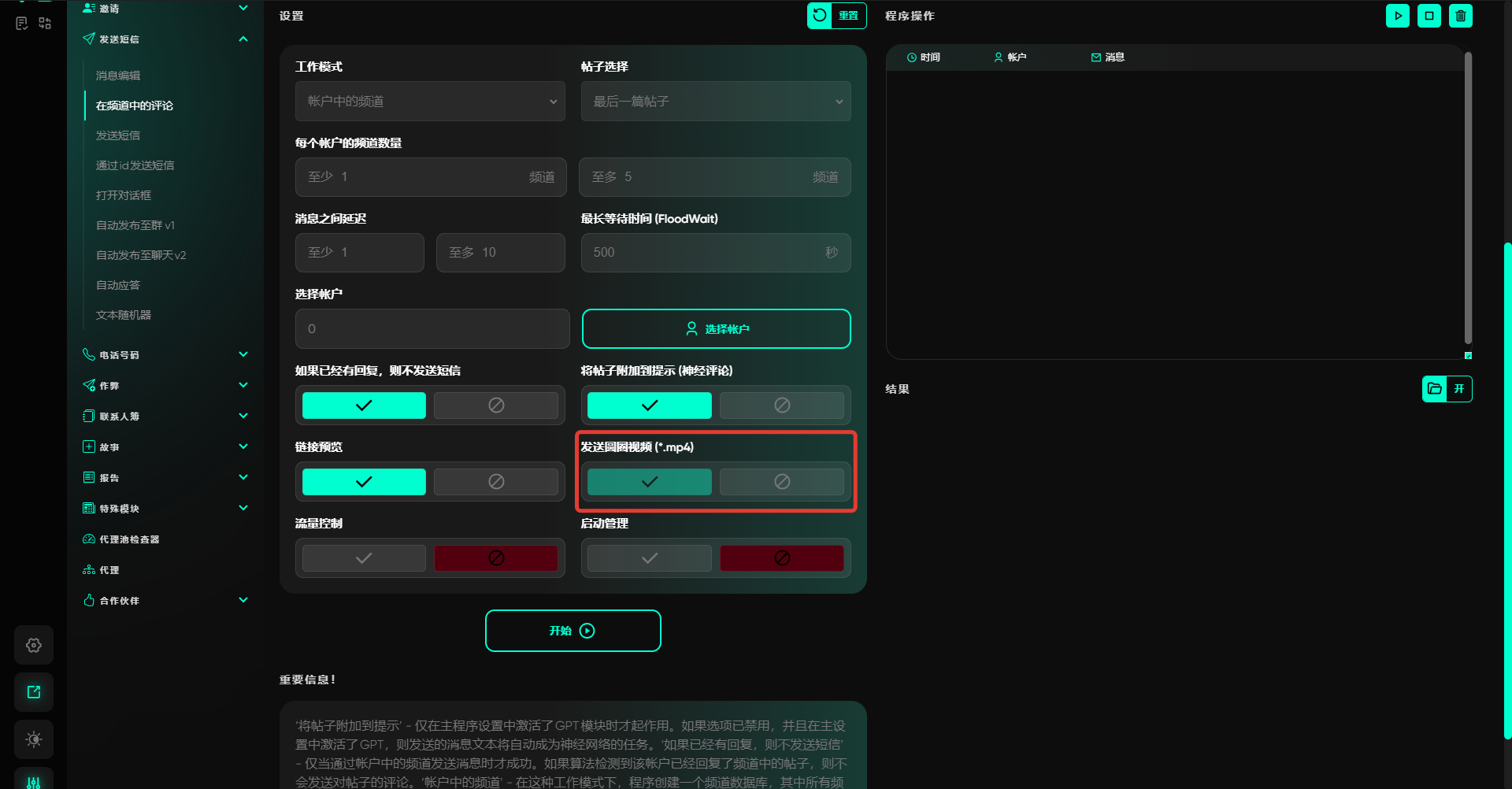Open the text randomizer menu item
1512x789 pixels.
124,315
